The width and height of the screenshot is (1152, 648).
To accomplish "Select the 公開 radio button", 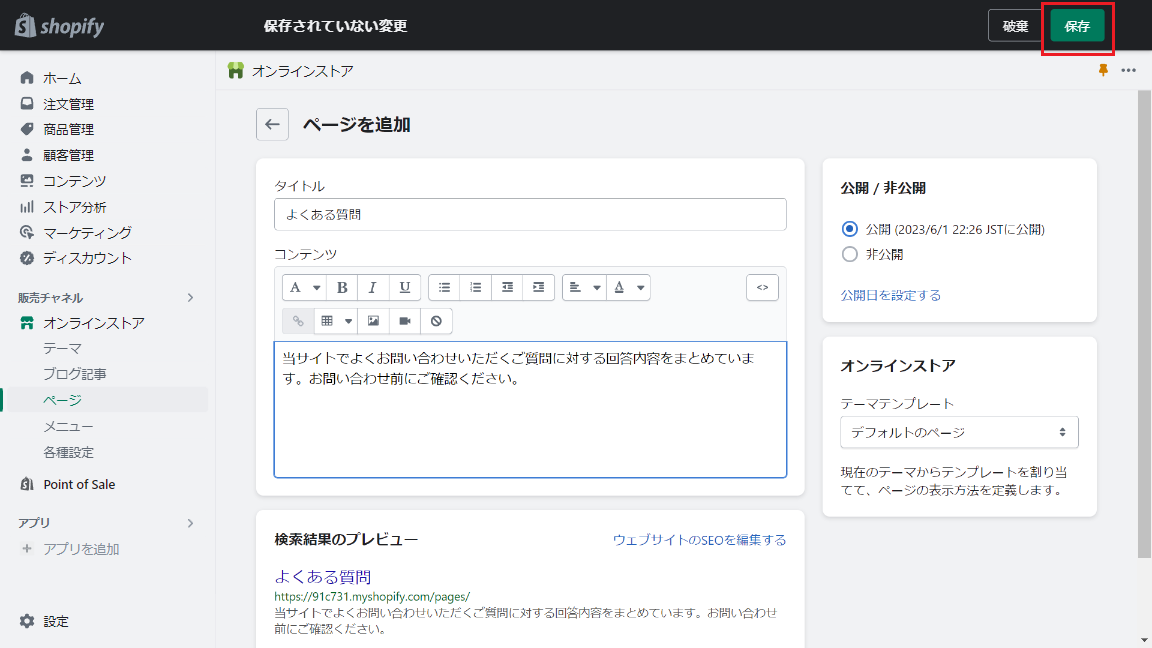I will tap(849, 229).
